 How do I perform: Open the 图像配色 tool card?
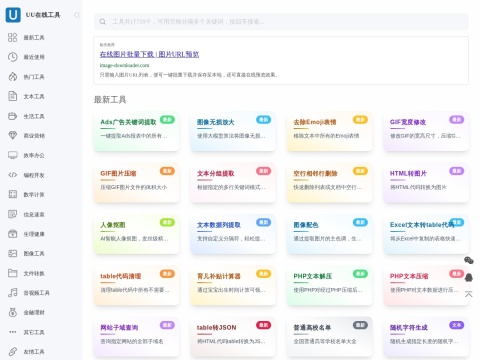pyautogui.click(x=329, y=234)
